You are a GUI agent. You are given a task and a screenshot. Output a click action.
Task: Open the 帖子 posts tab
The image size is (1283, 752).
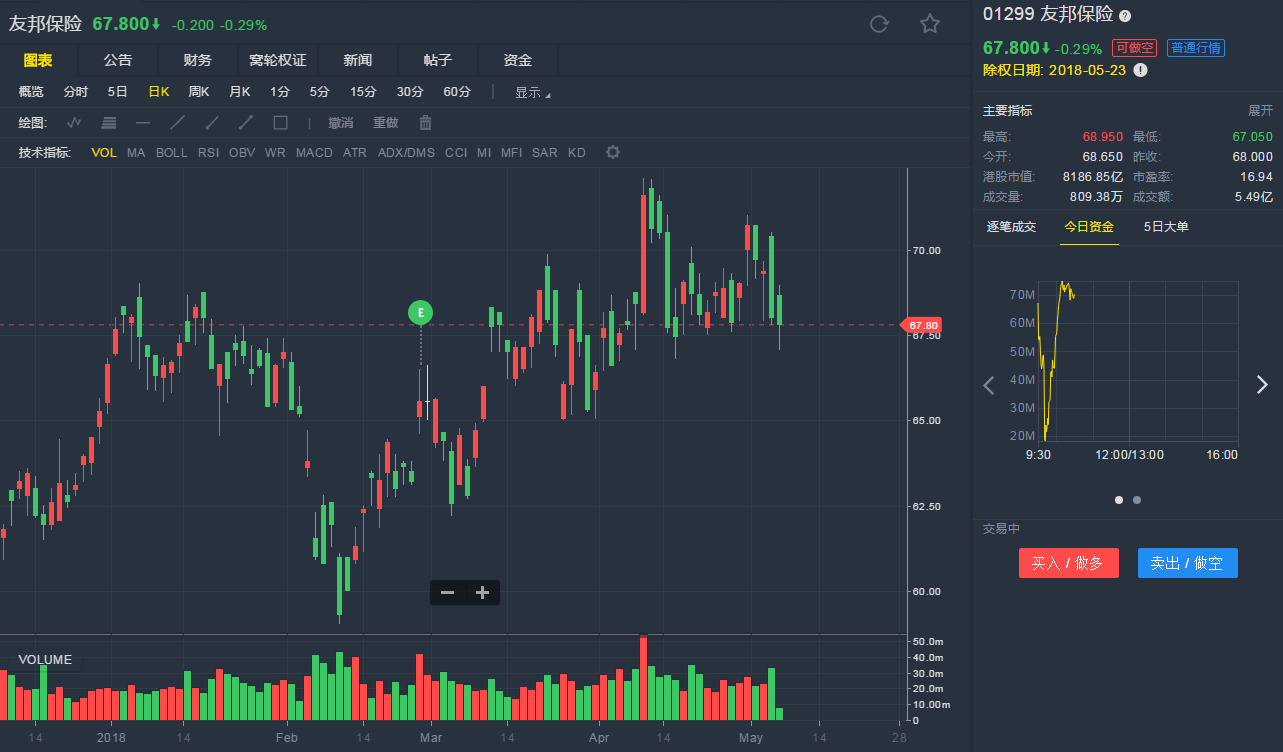click(x=437, y=61)
